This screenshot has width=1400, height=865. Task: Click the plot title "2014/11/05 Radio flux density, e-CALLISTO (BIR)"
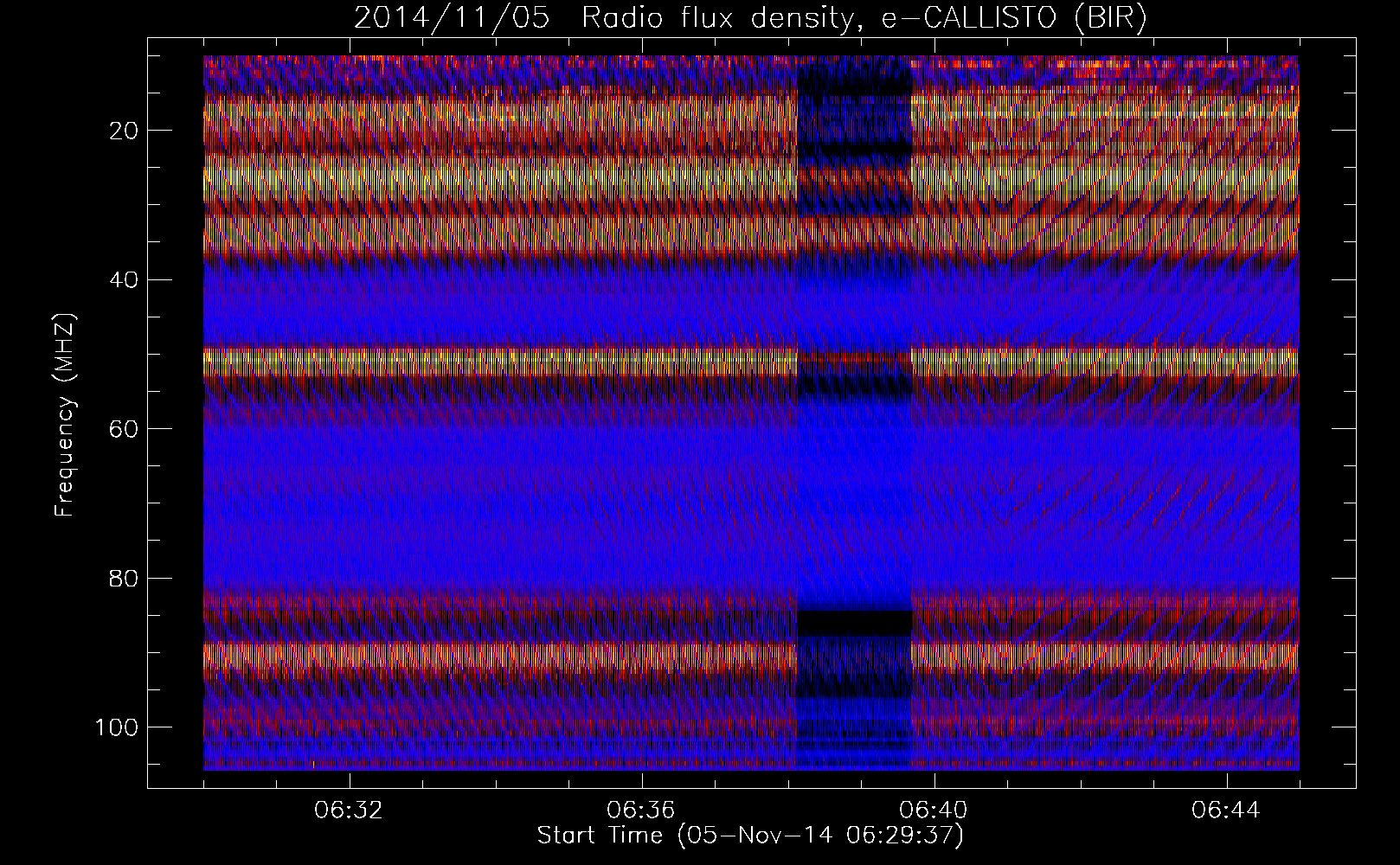point(750,18)
